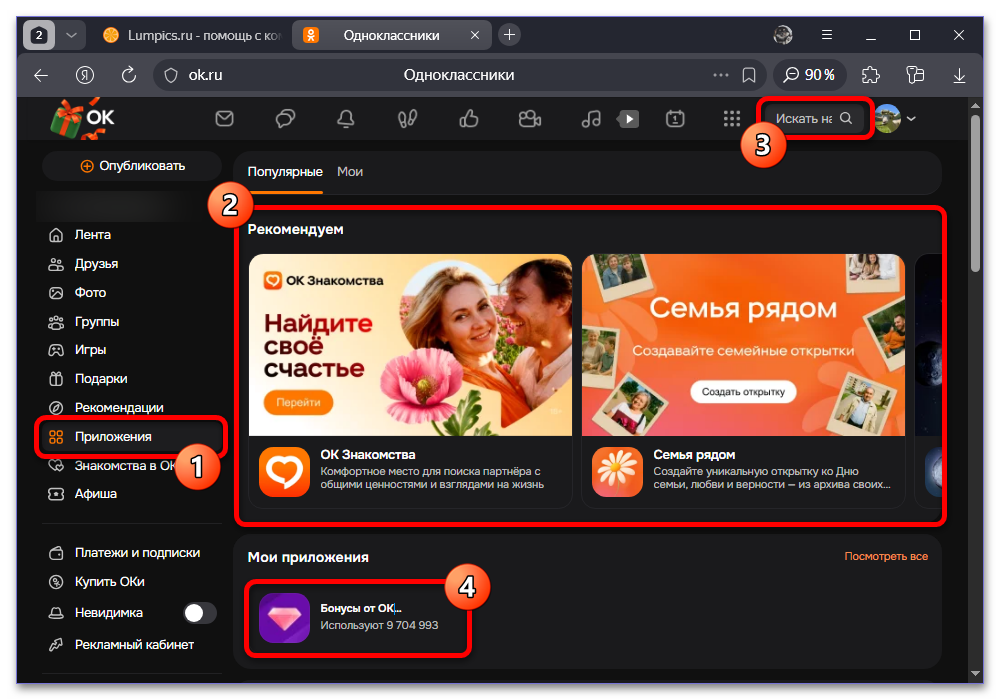Click the Посмотреть все link
1000x700 pixels.
pyautogui.click(x=886, y=557)
